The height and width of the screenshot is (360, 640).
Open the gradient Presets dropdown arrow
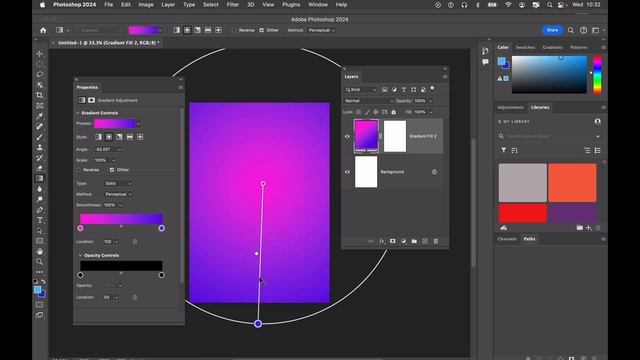(x=138, y=124)
